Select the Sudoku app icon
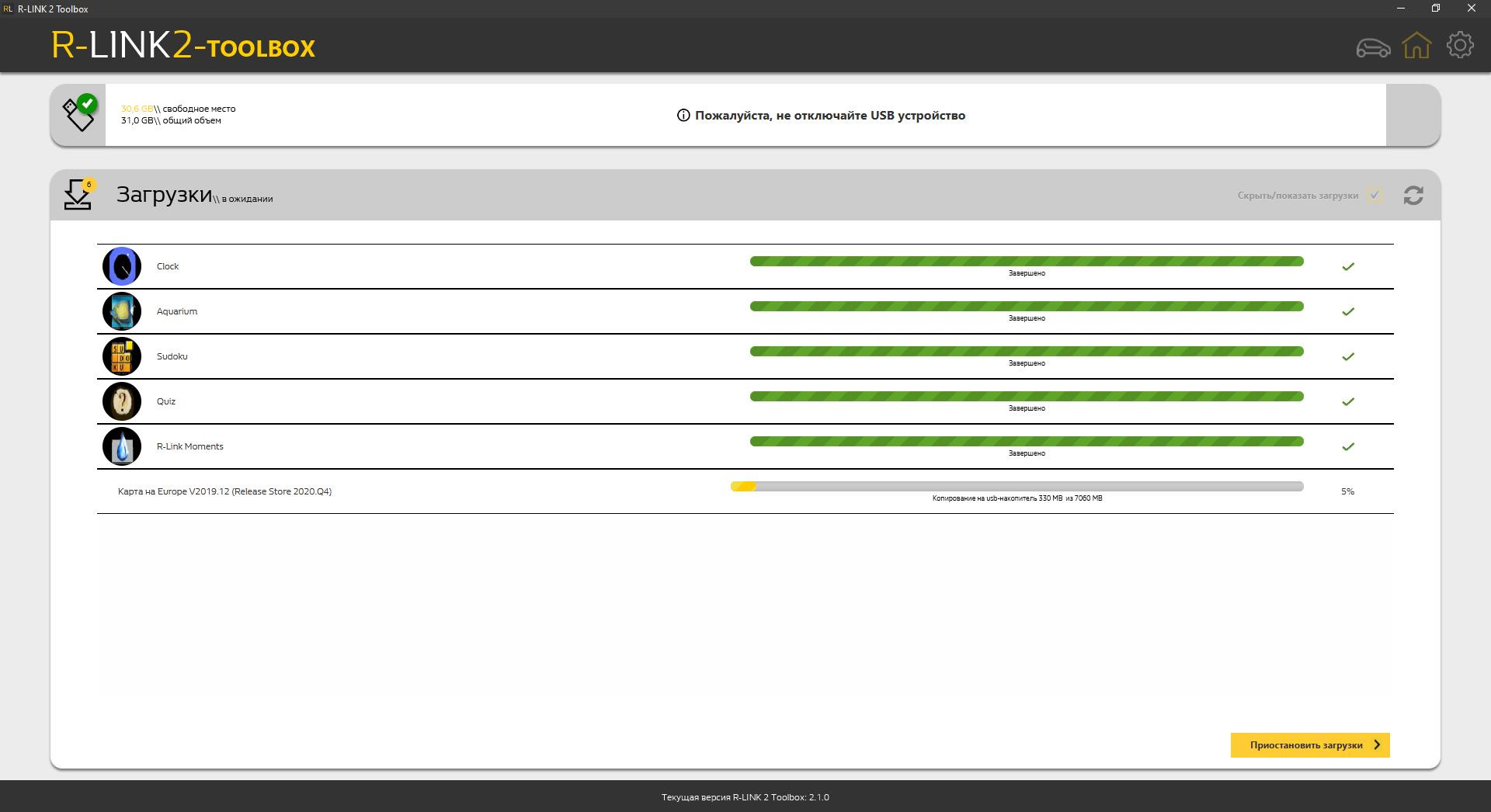The height and width of the screenshot is (812, 1491). click(122, 356)
